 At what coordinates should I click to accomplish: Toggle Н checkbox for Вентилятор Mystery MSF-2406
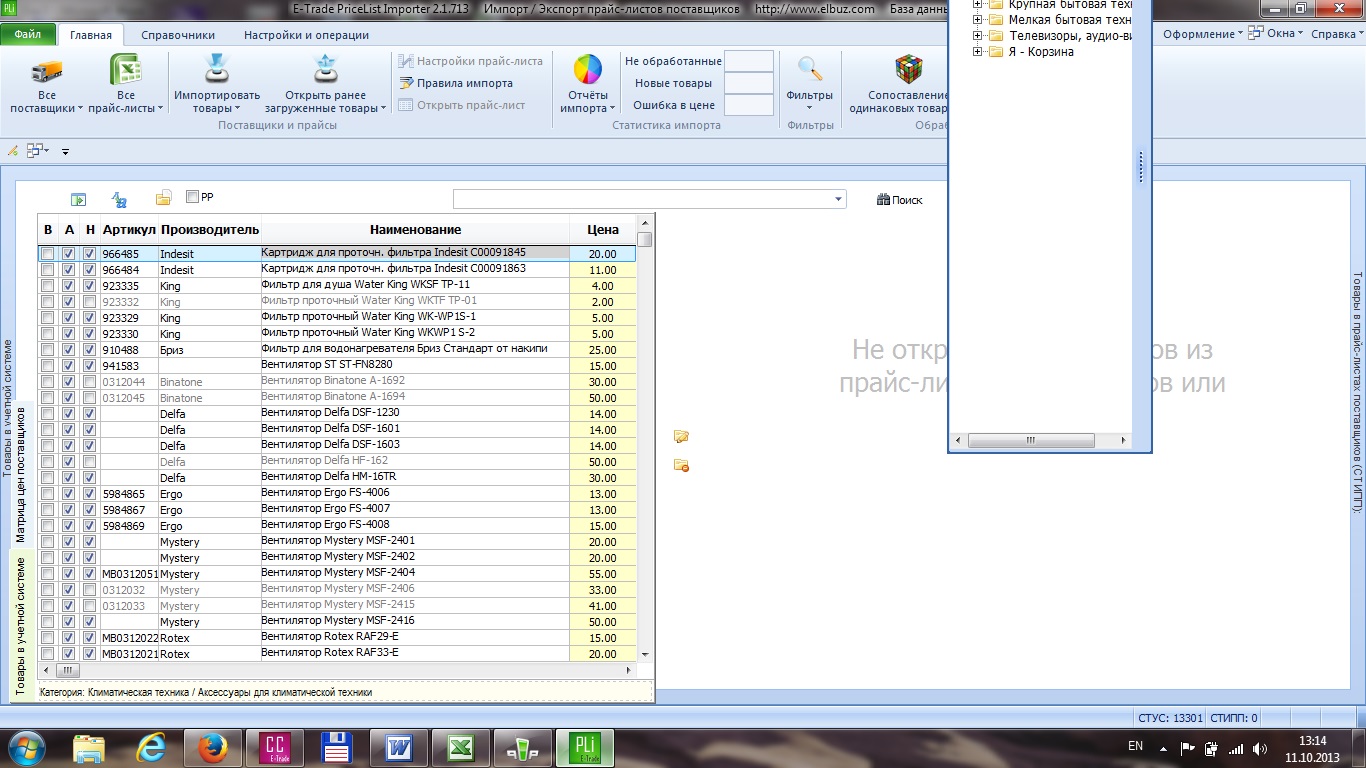click(90, 590)
